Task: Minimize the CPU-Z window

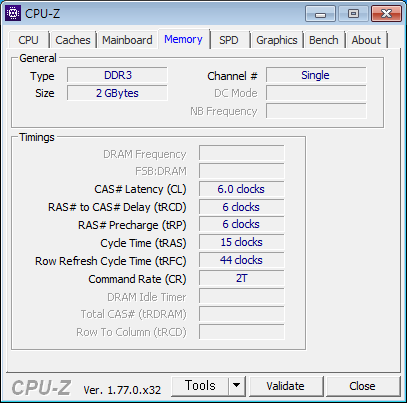Action: (x=320, y=14)
